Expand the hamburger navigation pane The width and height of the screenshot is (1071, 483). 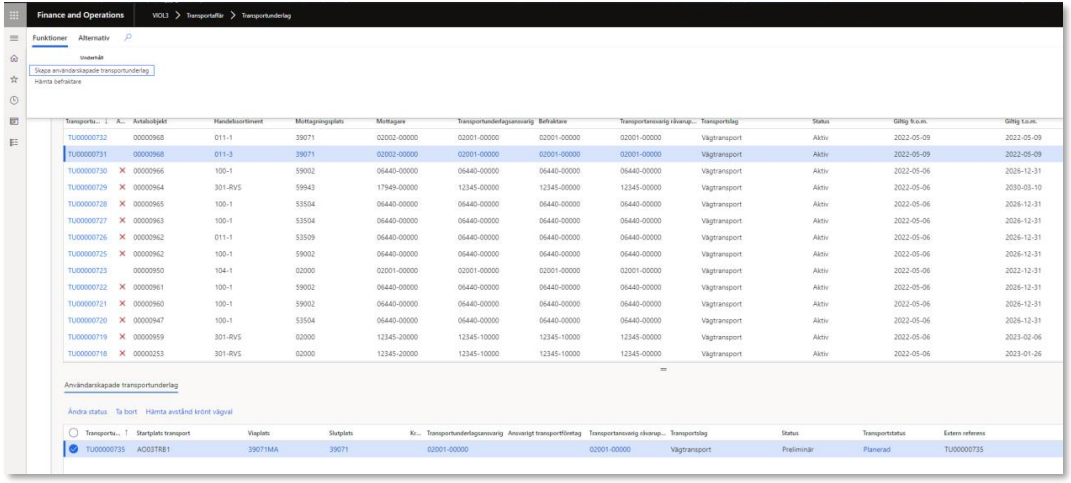click(x=13, y=38)
